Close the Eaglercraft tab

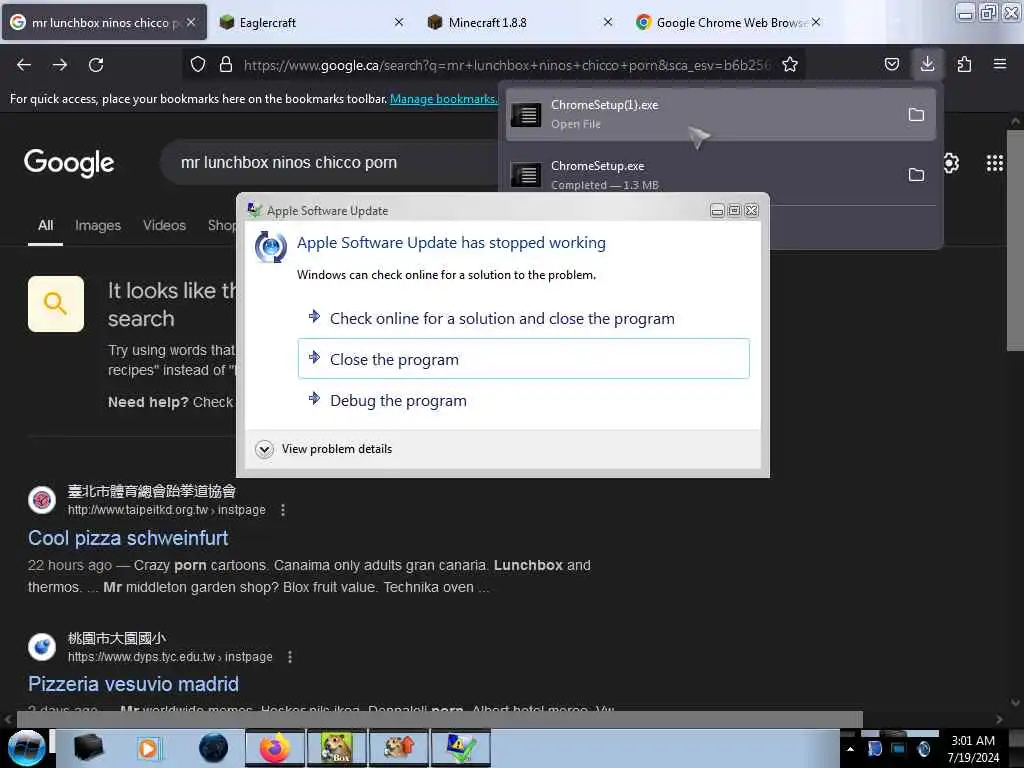tap(399, 22)
